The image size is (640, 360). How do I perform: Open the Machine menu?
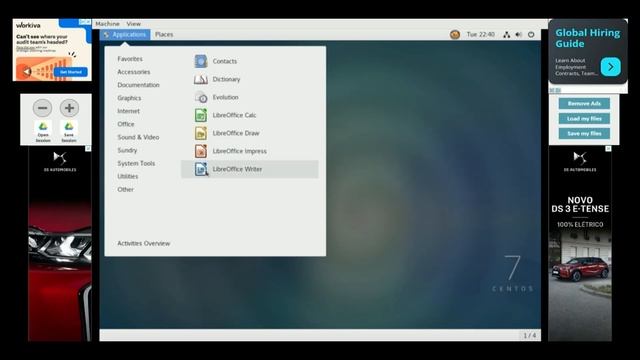107,24
